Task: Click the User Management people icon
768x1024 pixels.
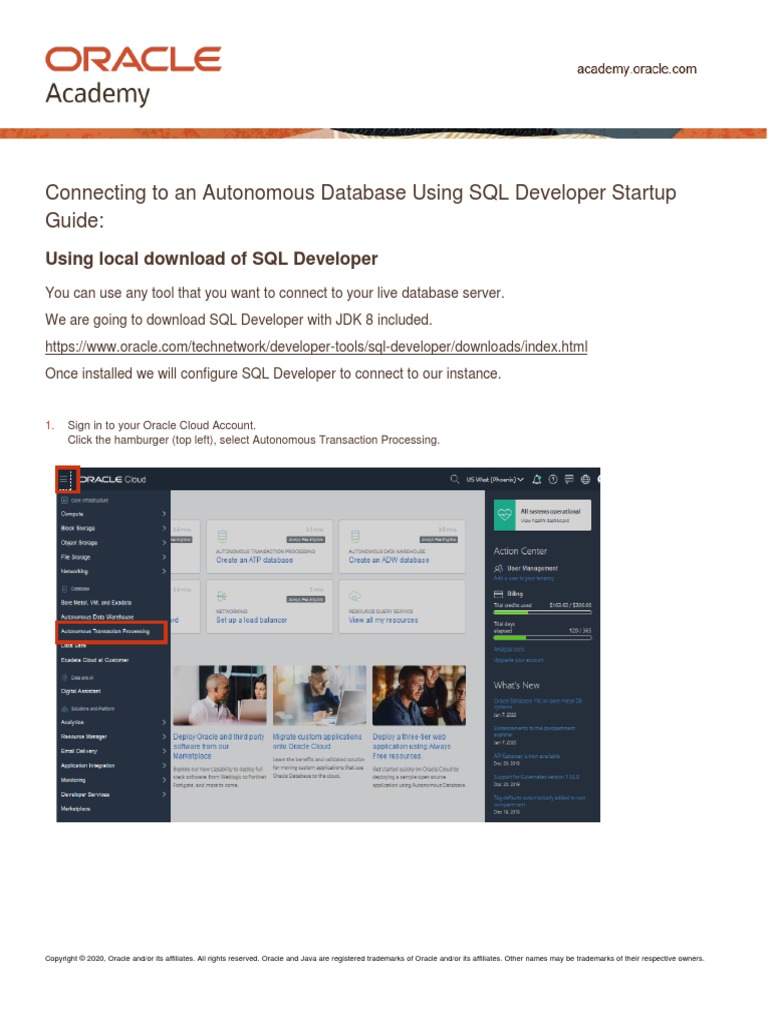Action: [498, 568]
